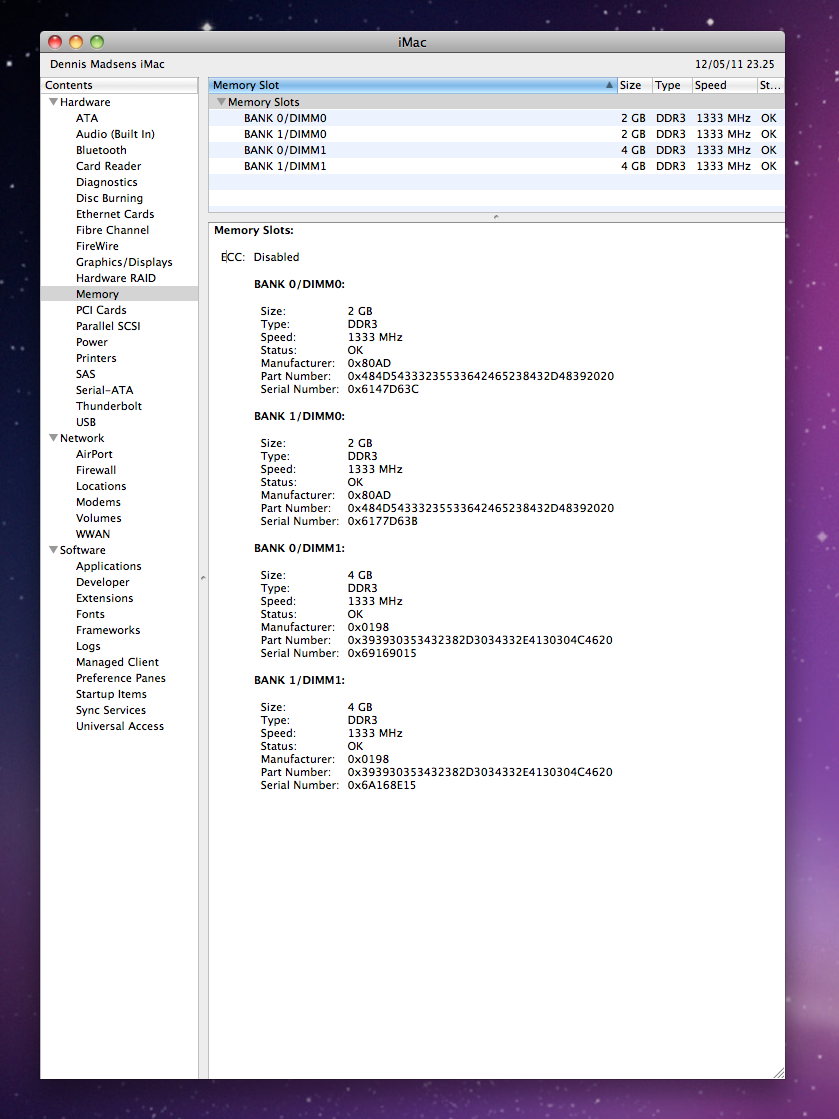Select SAS in the Hardware list

click(86, 374)
